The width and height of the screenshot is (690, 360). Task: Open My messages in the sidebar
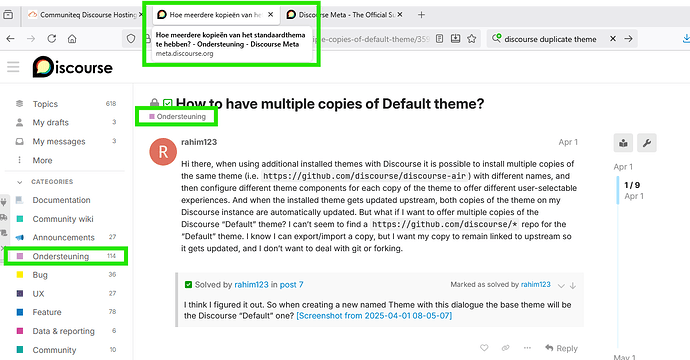tap(59, 141)
